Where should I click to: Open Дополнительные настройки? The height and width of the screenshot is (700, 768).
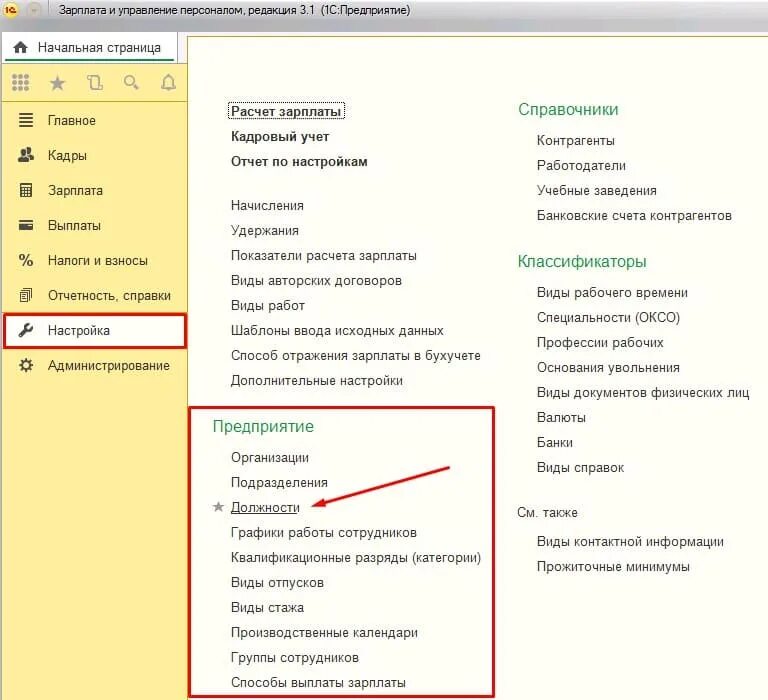[316, 380]
